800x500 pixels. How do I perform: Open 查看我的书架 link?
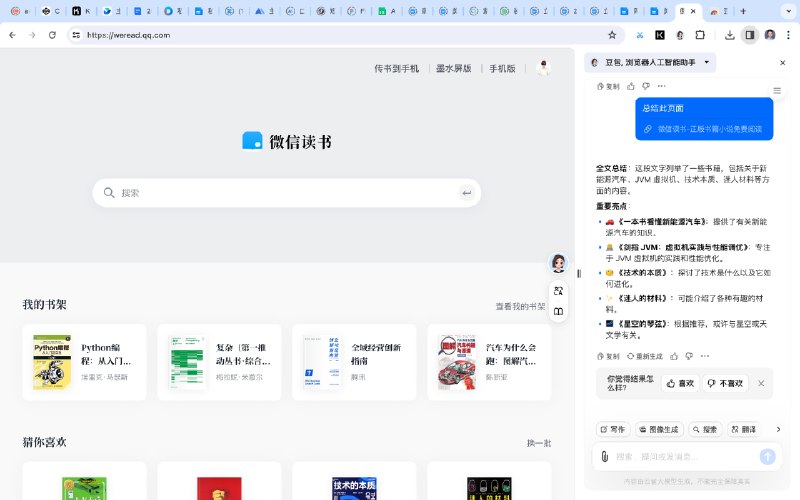coord(520,306)
